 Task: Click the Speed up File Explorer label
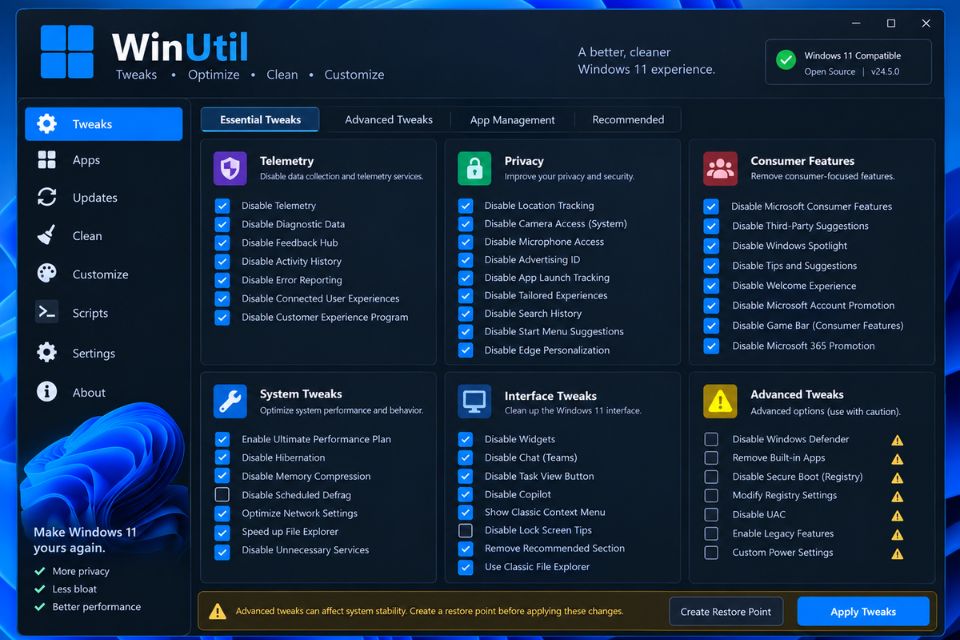290,532
